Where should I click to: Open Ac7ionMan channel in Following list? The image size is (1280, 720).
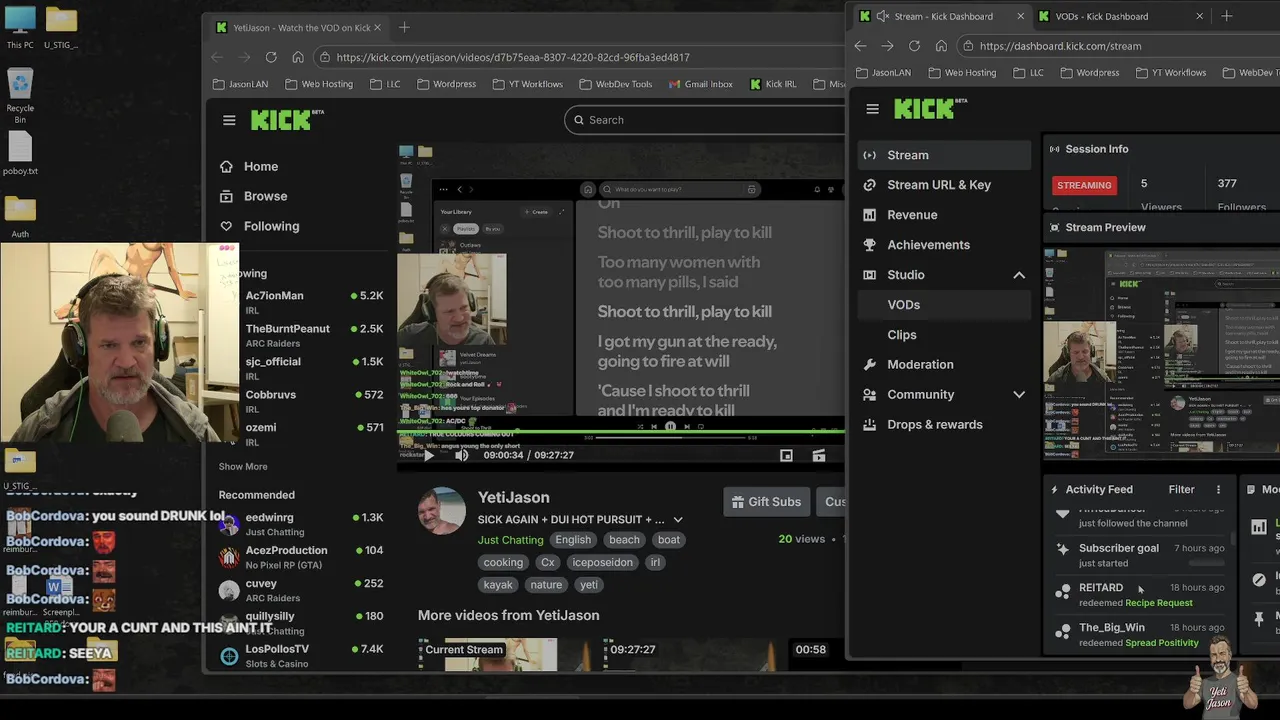pyautogui.click(x=301, y=302)
